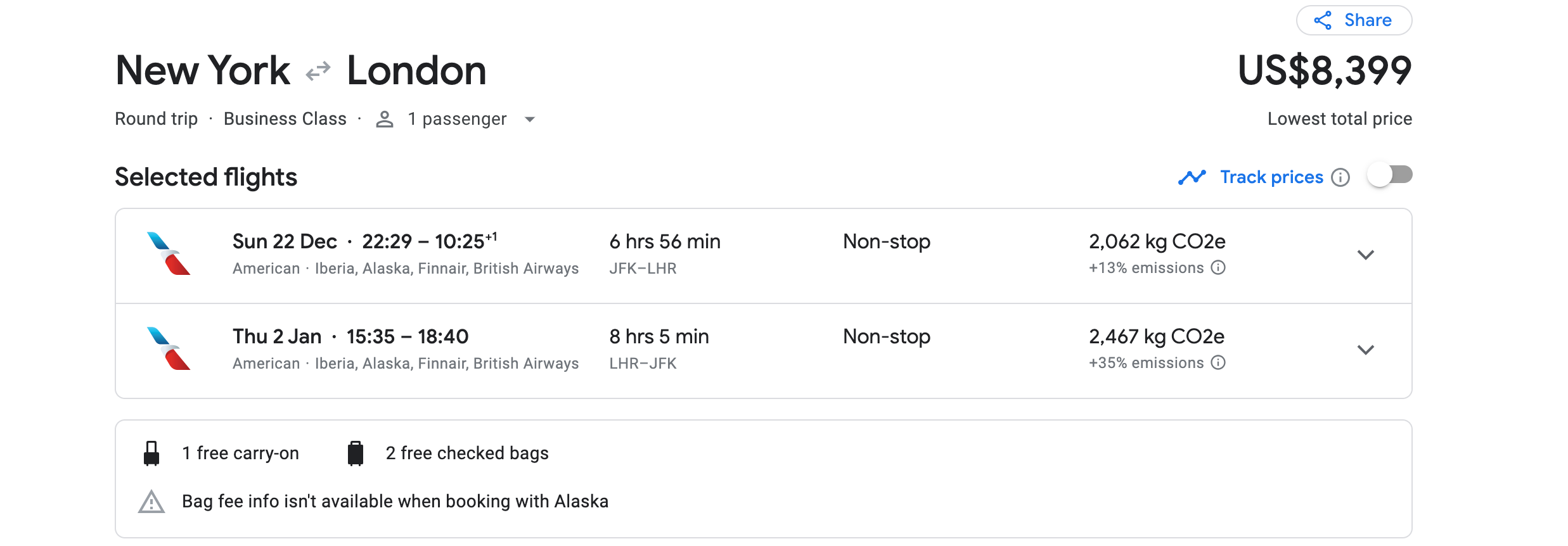Toggle the Track prices switch

1389,175
